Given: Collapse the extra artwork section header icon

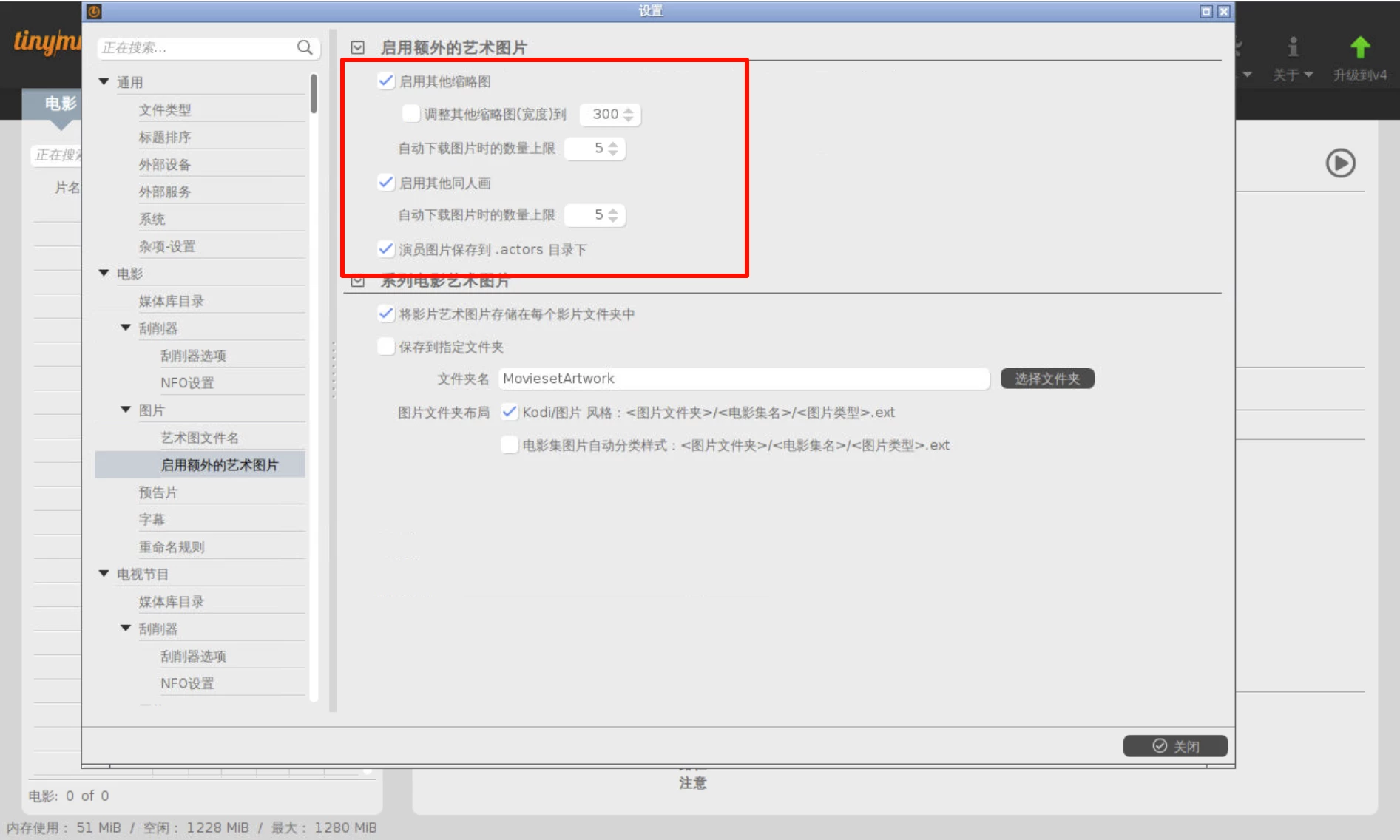Looking at the screenshot, I should click(x=358, y=48).
